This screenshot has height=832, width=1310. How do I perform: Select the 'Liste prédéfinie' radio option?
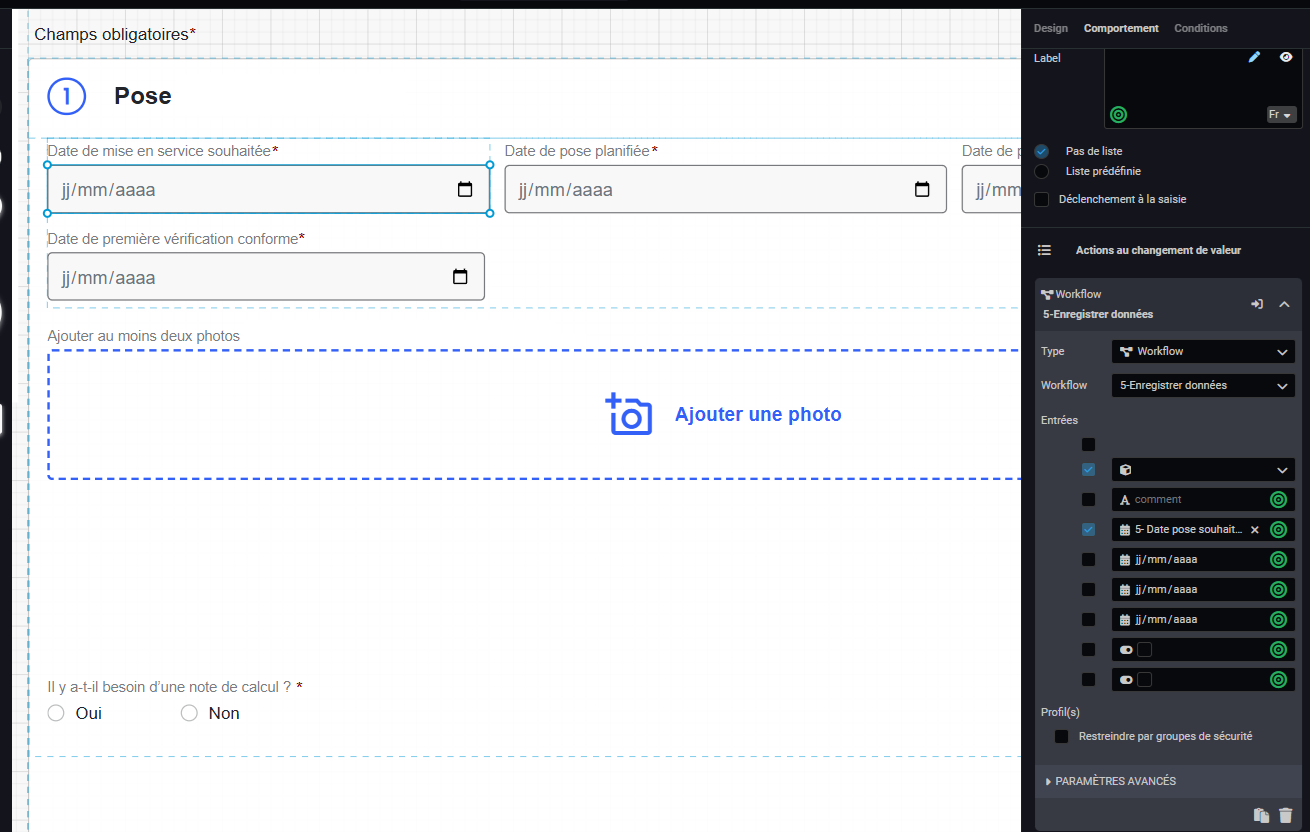tap(1042, 171)
